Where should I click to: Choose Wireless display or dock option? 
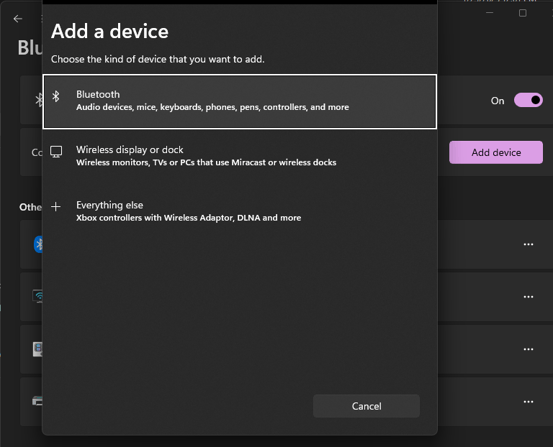coord(239,156)
